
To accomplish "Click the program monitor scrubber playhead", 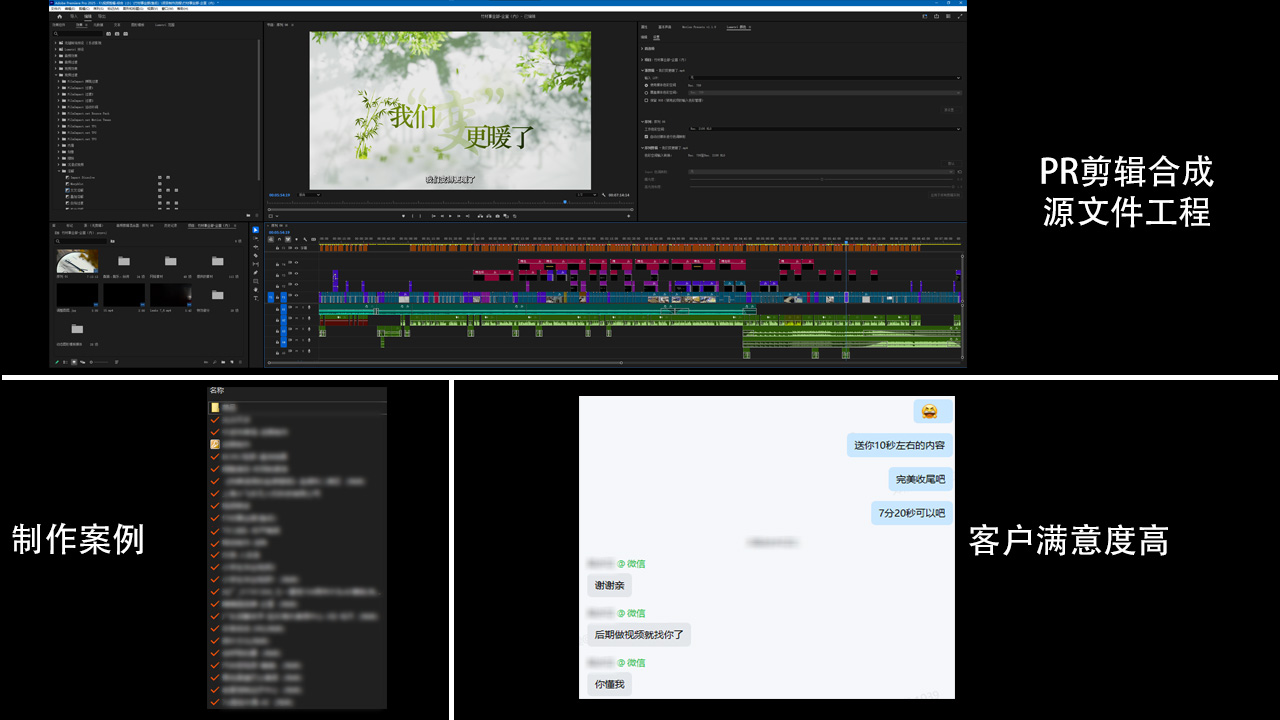I will 565,201.
